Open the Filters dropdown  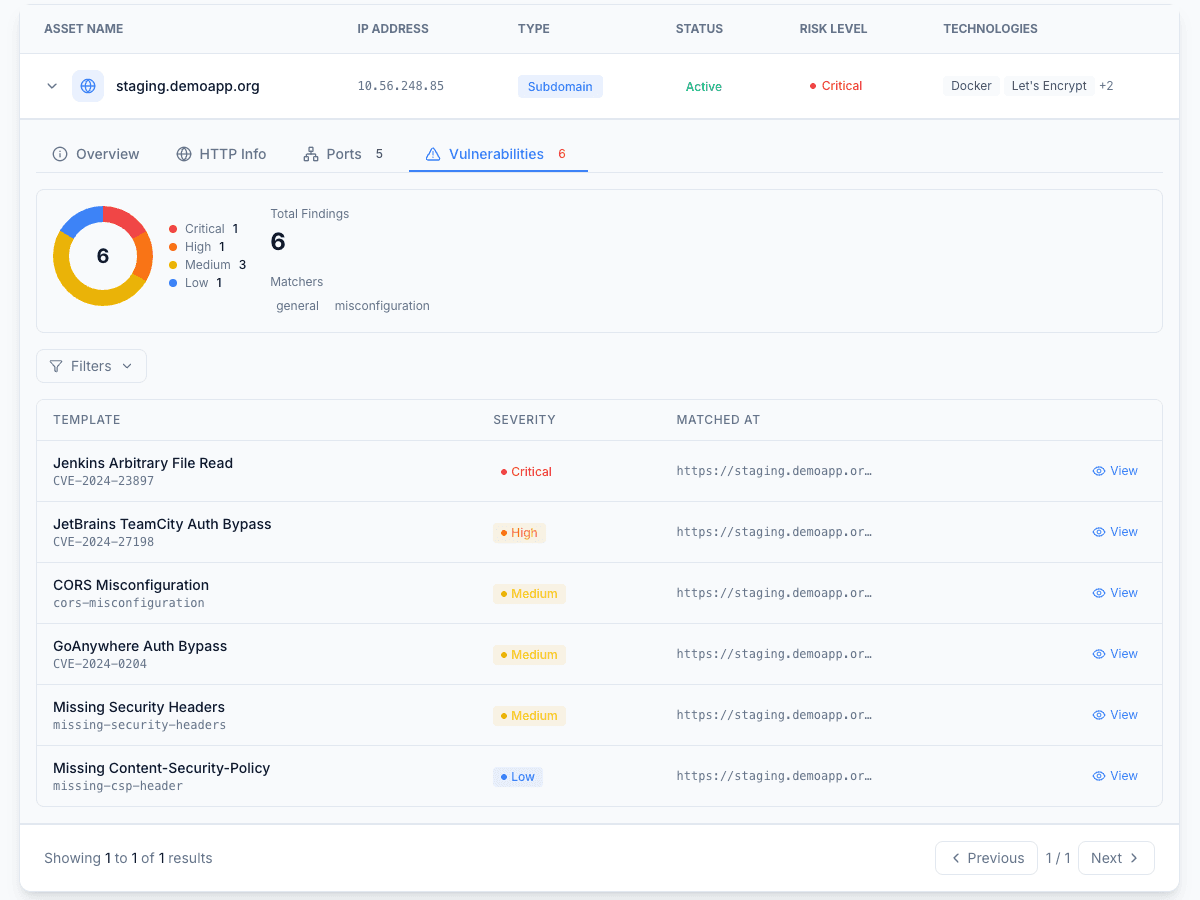tap(91, 366)
